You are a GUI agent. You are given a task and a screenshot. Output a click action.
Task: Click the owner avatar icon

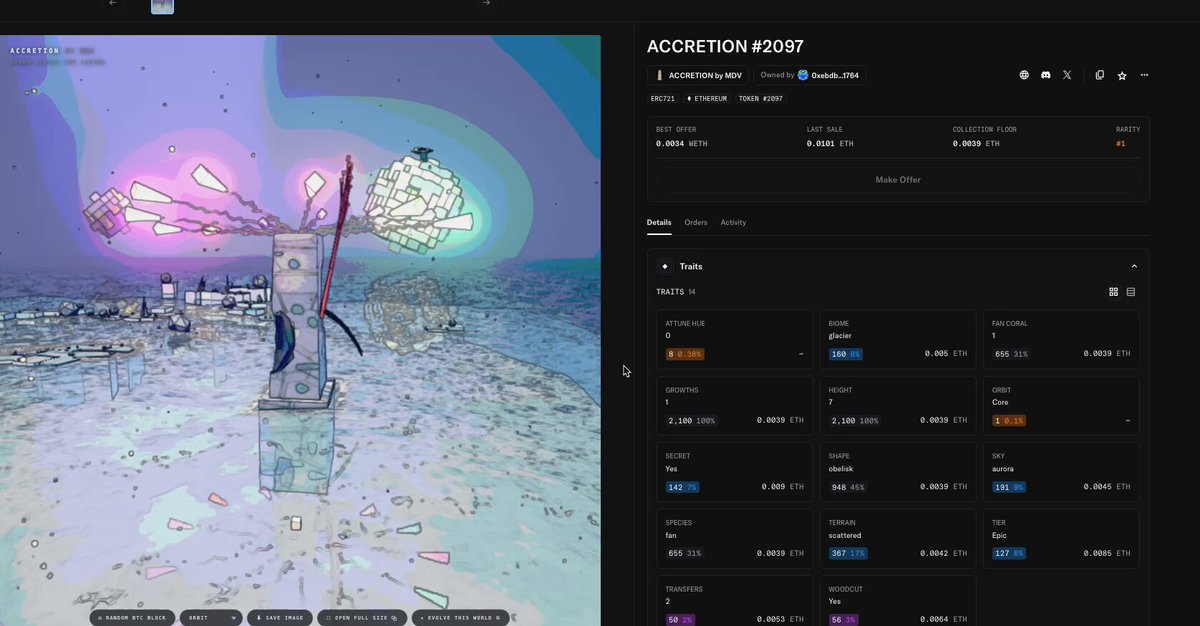point(803,75)
